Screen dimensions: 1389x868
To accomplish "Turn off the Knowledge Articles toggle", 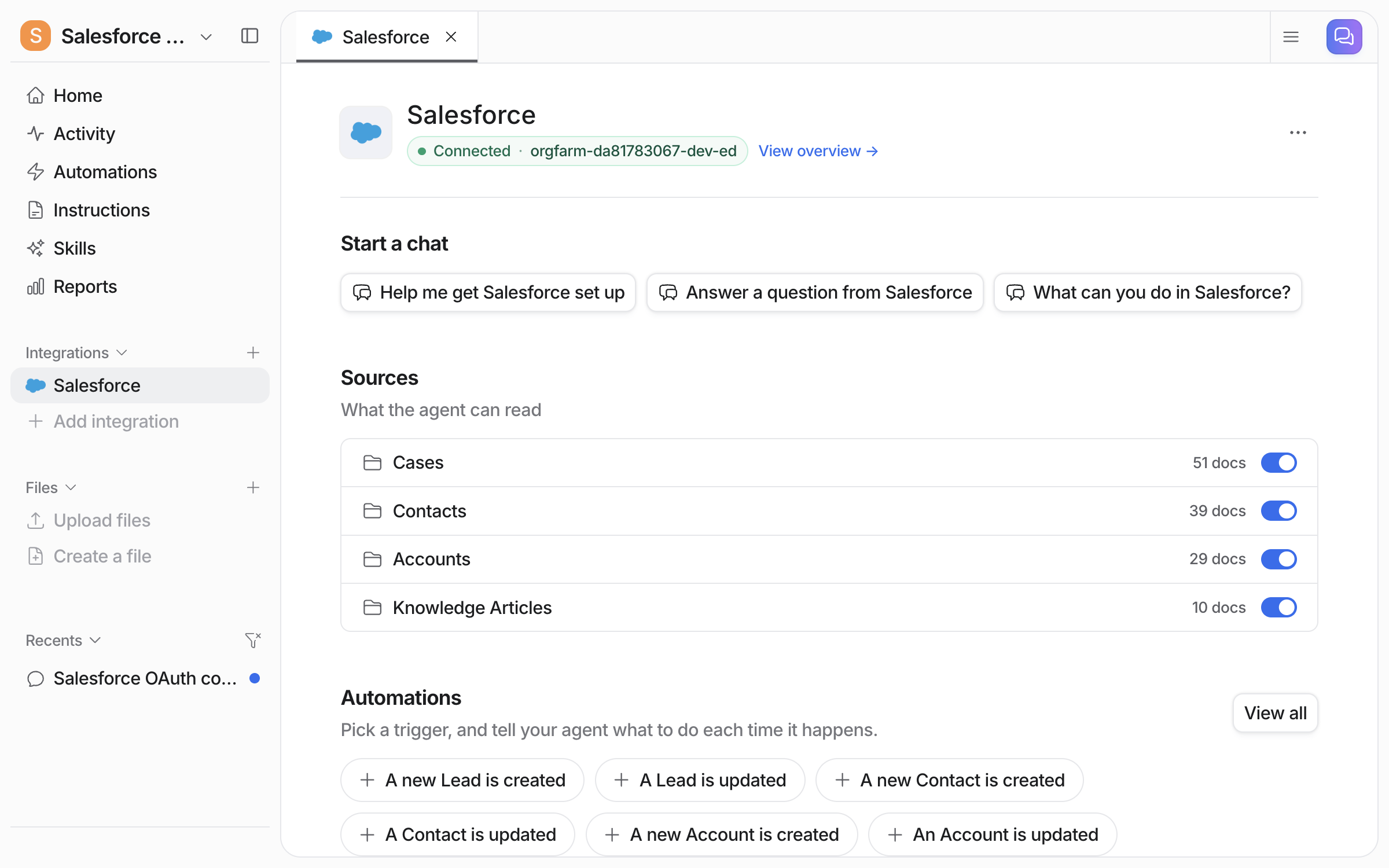I will (1278, 608).
